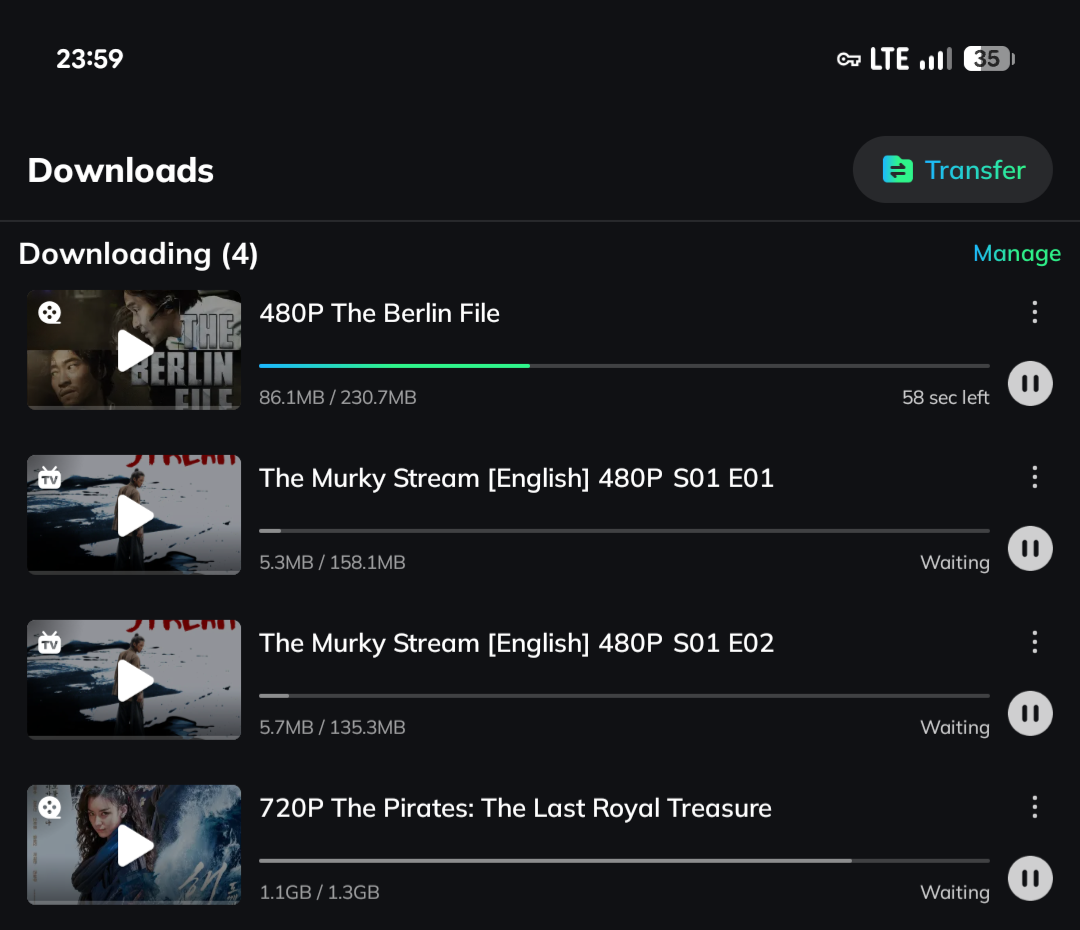The image size is (1080, 930).
Task: Click 'Waiting' status for The Pirates download
Action: click(x=955, y=892)
